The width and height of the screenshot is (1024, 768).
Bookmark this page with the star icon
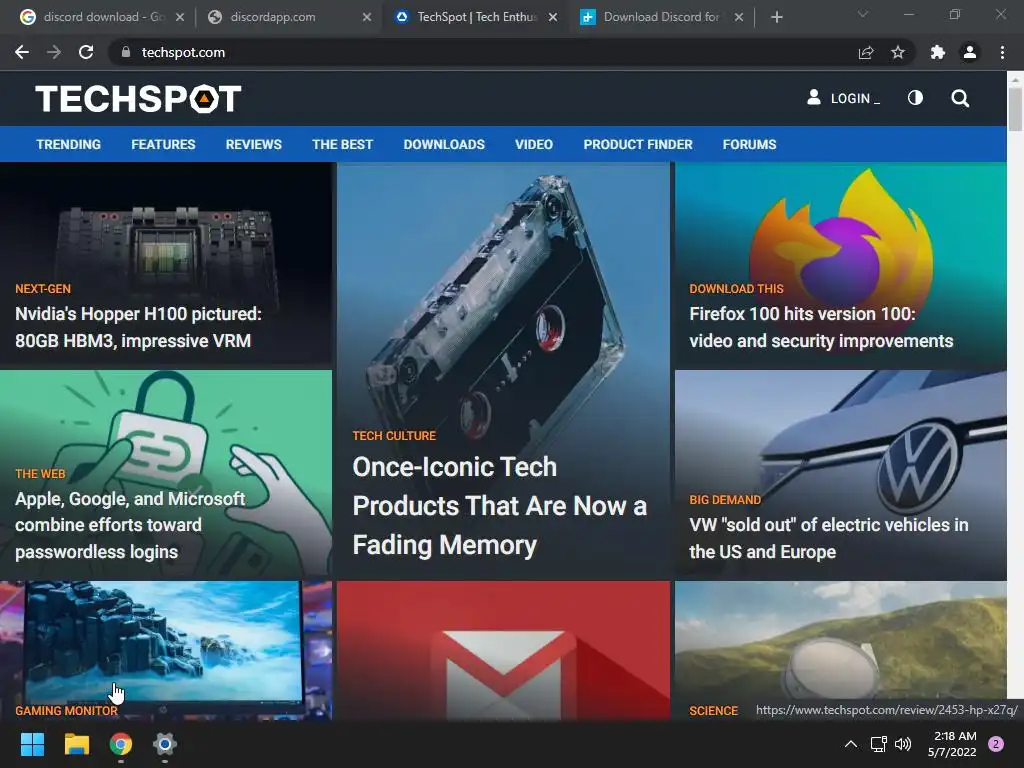tap(898, 52)
